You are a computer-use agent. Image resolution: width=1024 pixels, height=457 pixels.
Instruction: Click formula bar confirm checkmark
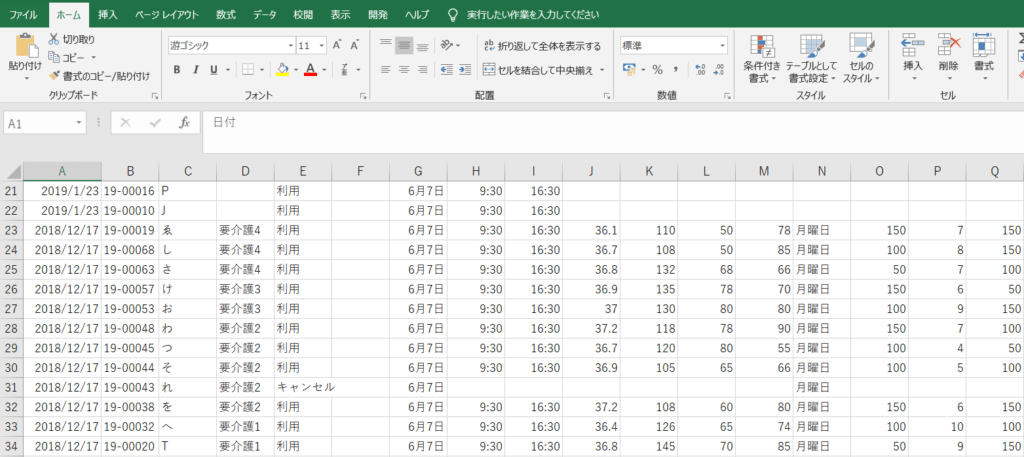pos(155,122)
